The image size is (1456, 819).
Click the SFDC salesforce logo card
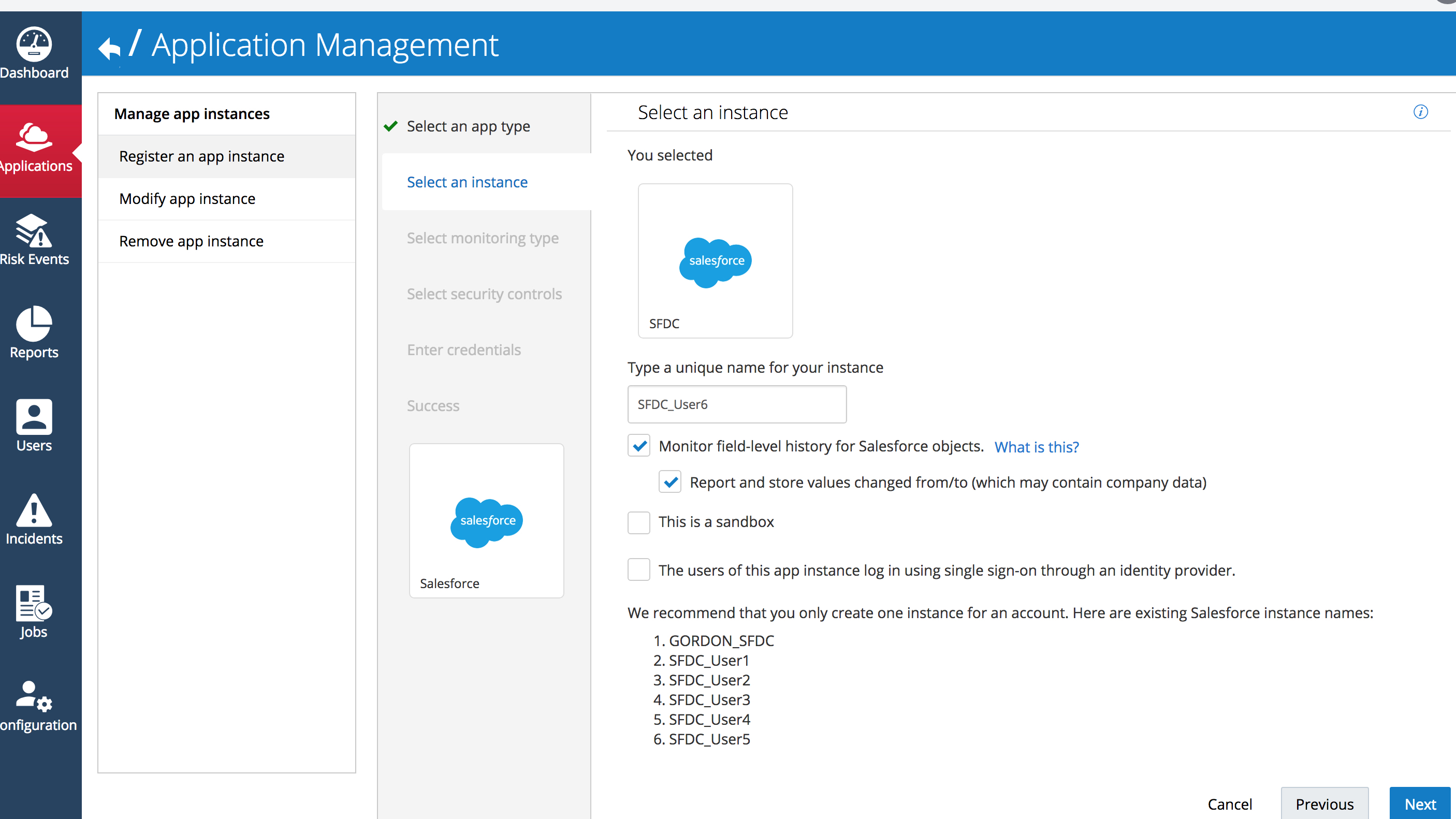coord(715,260)
